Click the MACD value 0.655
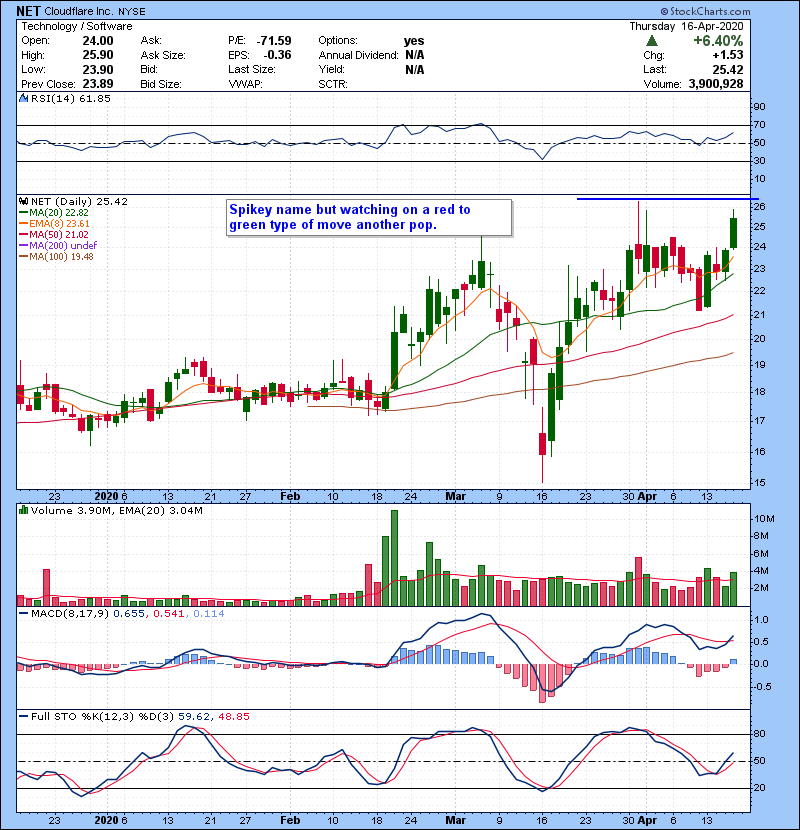800x830 pixels. pyautogui.click(x=129, y=614)
